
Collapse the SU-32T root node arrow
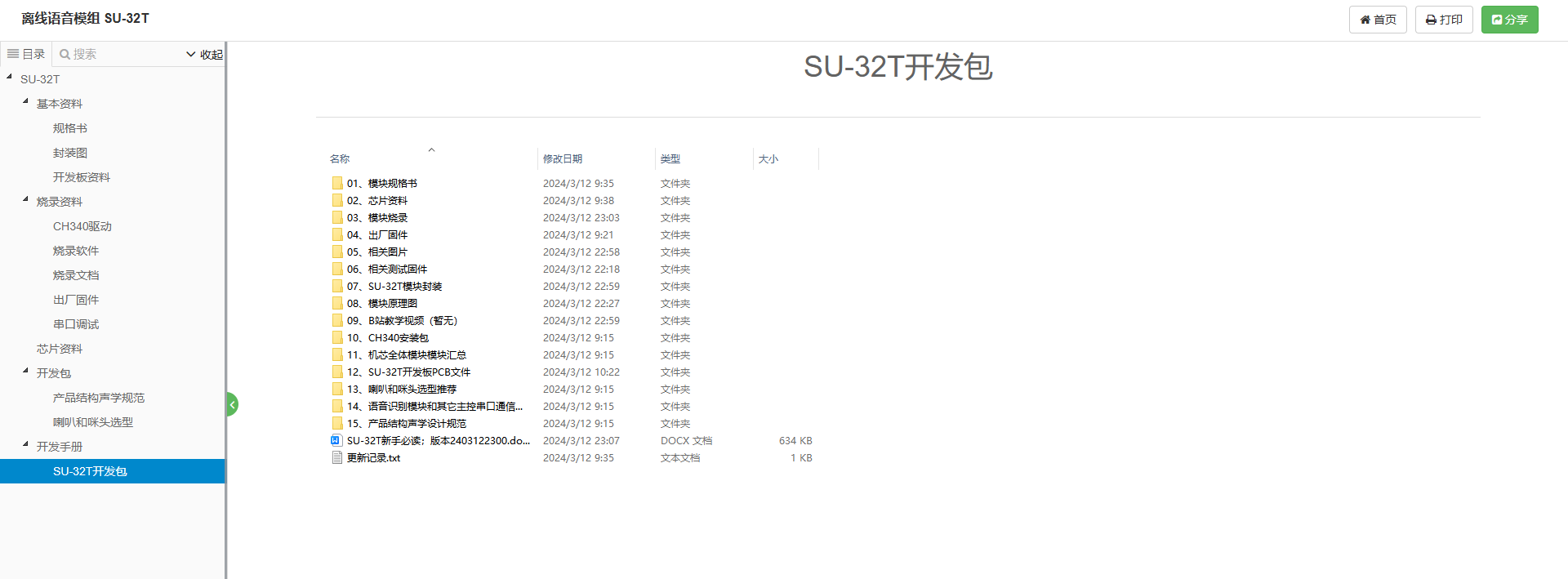point(9,77)
